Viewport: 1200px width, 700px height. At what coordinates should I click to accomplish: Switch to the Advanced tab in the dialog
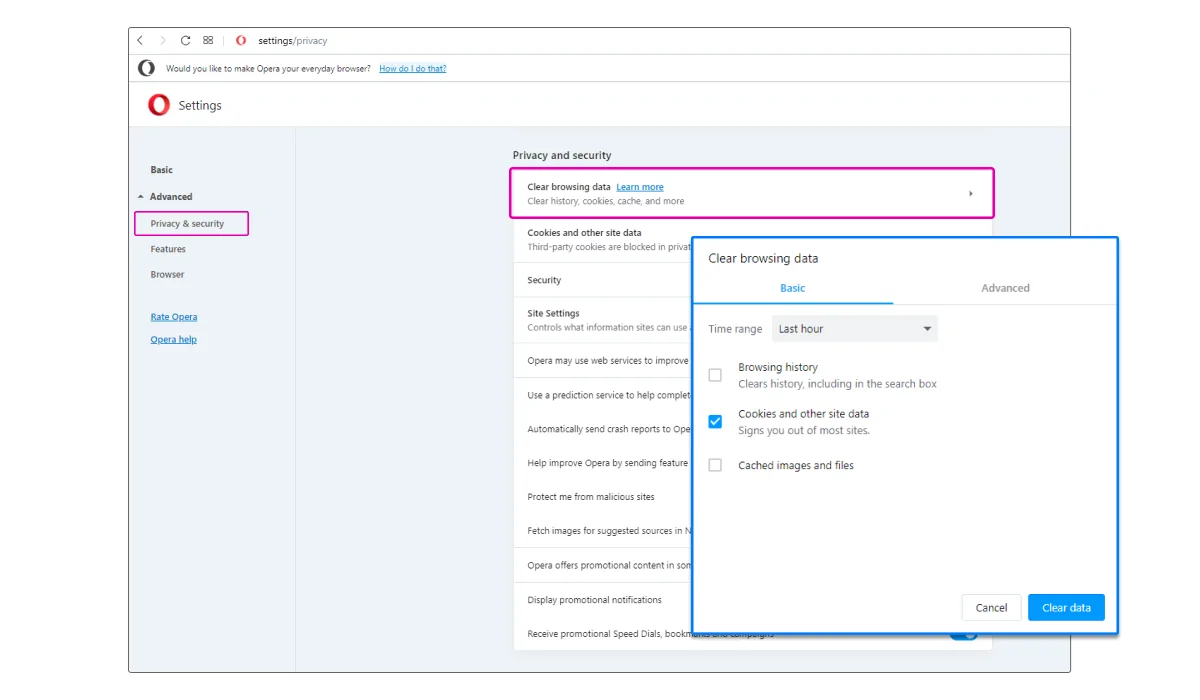[1005, 288]
